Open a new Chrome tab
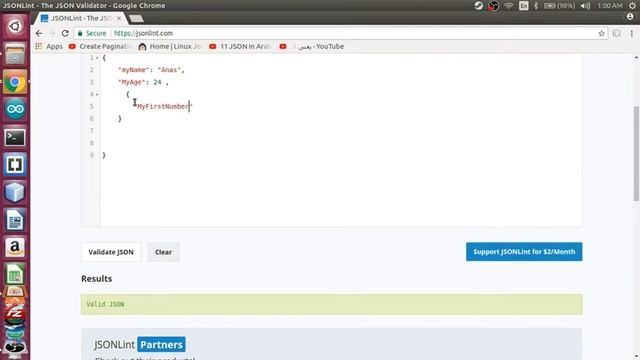The width and height of the screenshot is (640, 360). click(136, 18)
